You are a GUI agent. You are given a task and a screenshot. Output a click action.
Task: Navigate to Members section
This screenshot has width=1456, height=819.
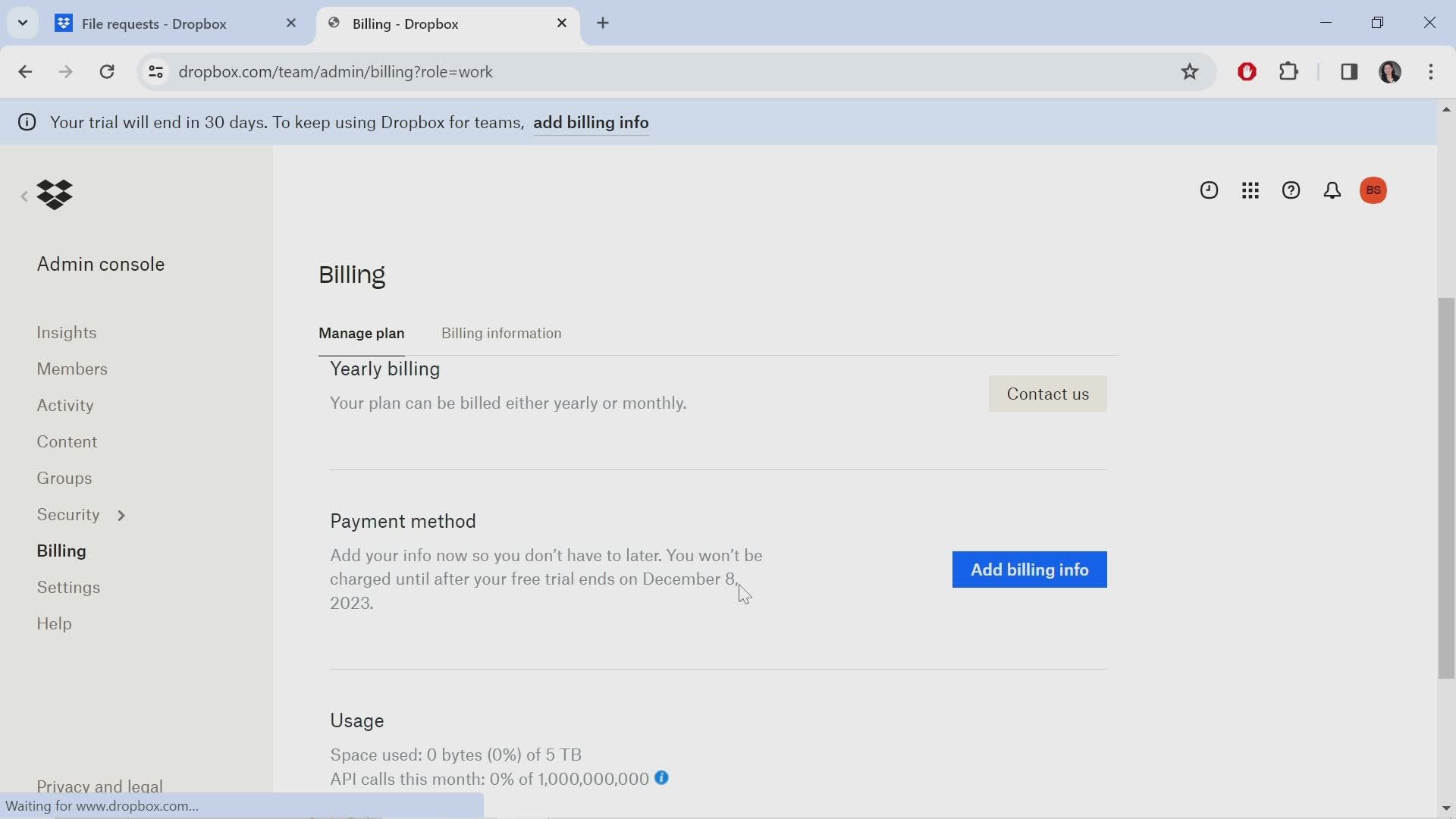point(72,368)
